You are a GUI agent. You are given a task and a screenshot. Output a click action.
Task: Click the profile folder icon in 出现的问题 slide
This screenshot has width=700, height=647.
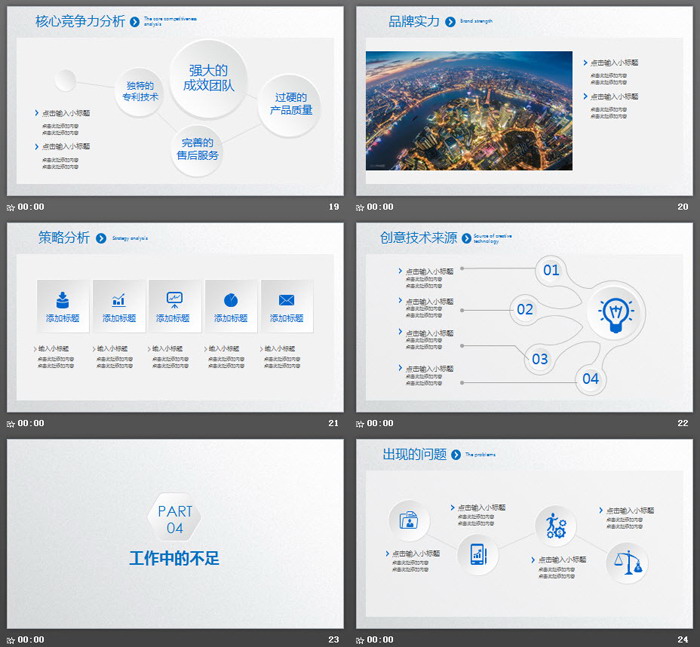[x=409, y=520]
